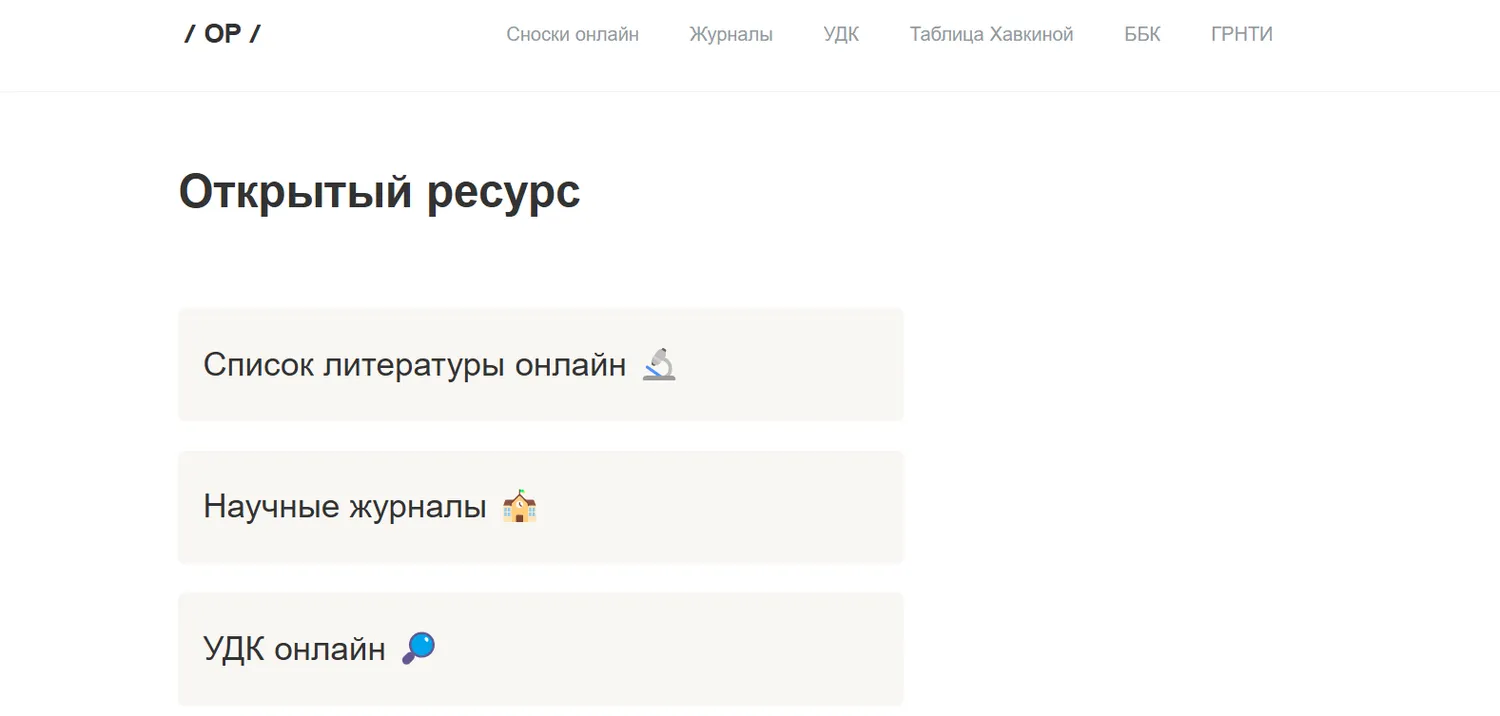The height and width of the screenshot is (716, 1500).
Task: Open the Таблица Хавкиной menu link
Action: tap(991, 34)
